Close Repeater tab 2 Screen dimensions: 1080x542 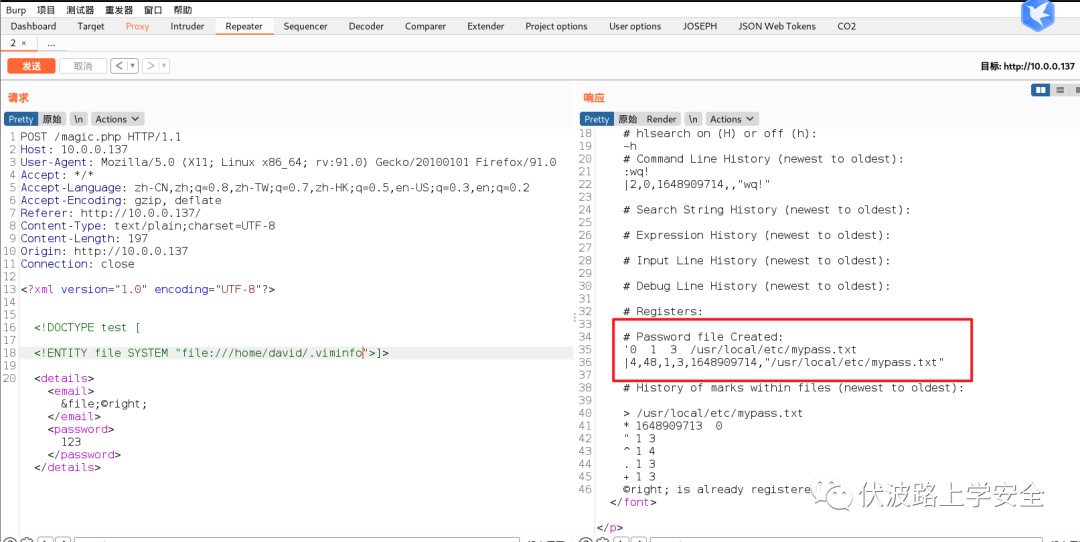(23, 43)
